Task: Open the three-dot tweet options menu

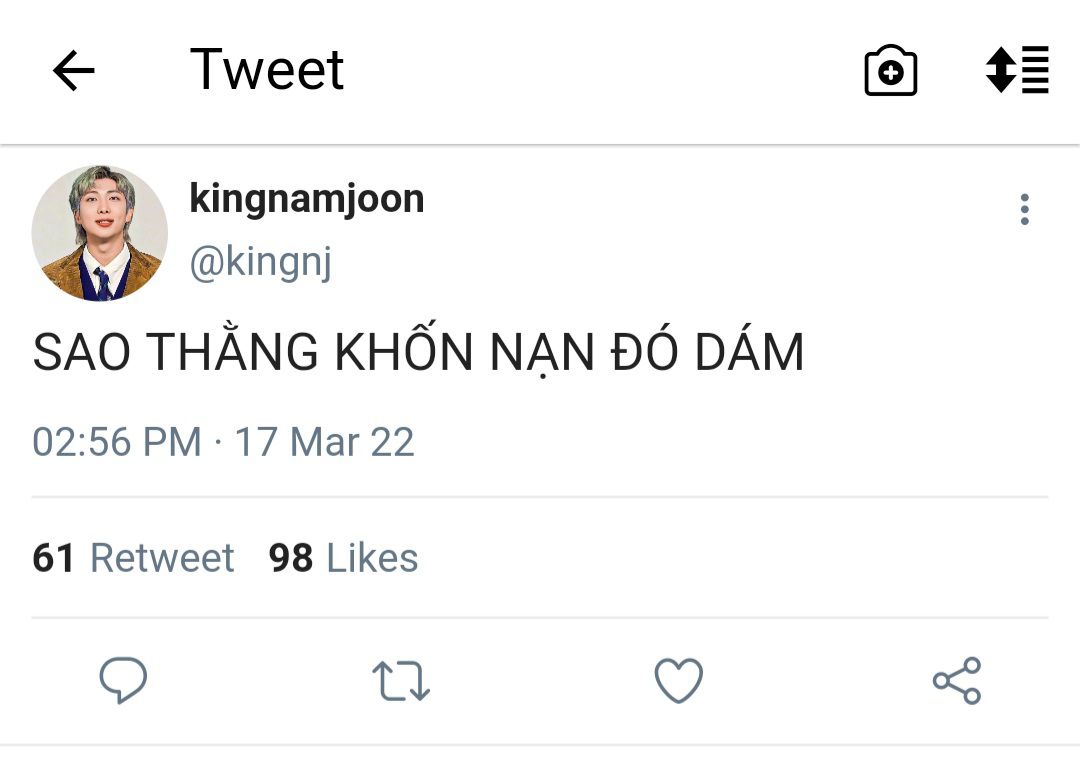Action: (x=1024, y=210)
